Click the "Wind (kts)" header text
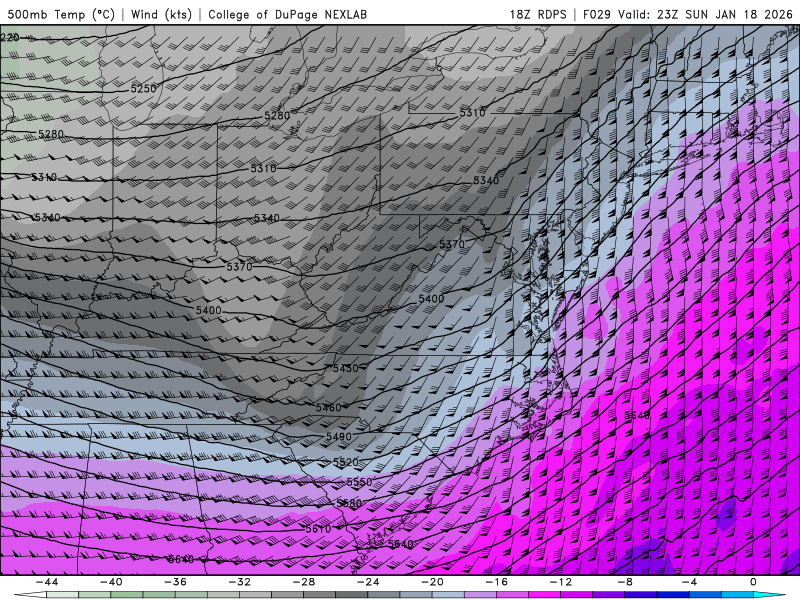 [161, 14]
